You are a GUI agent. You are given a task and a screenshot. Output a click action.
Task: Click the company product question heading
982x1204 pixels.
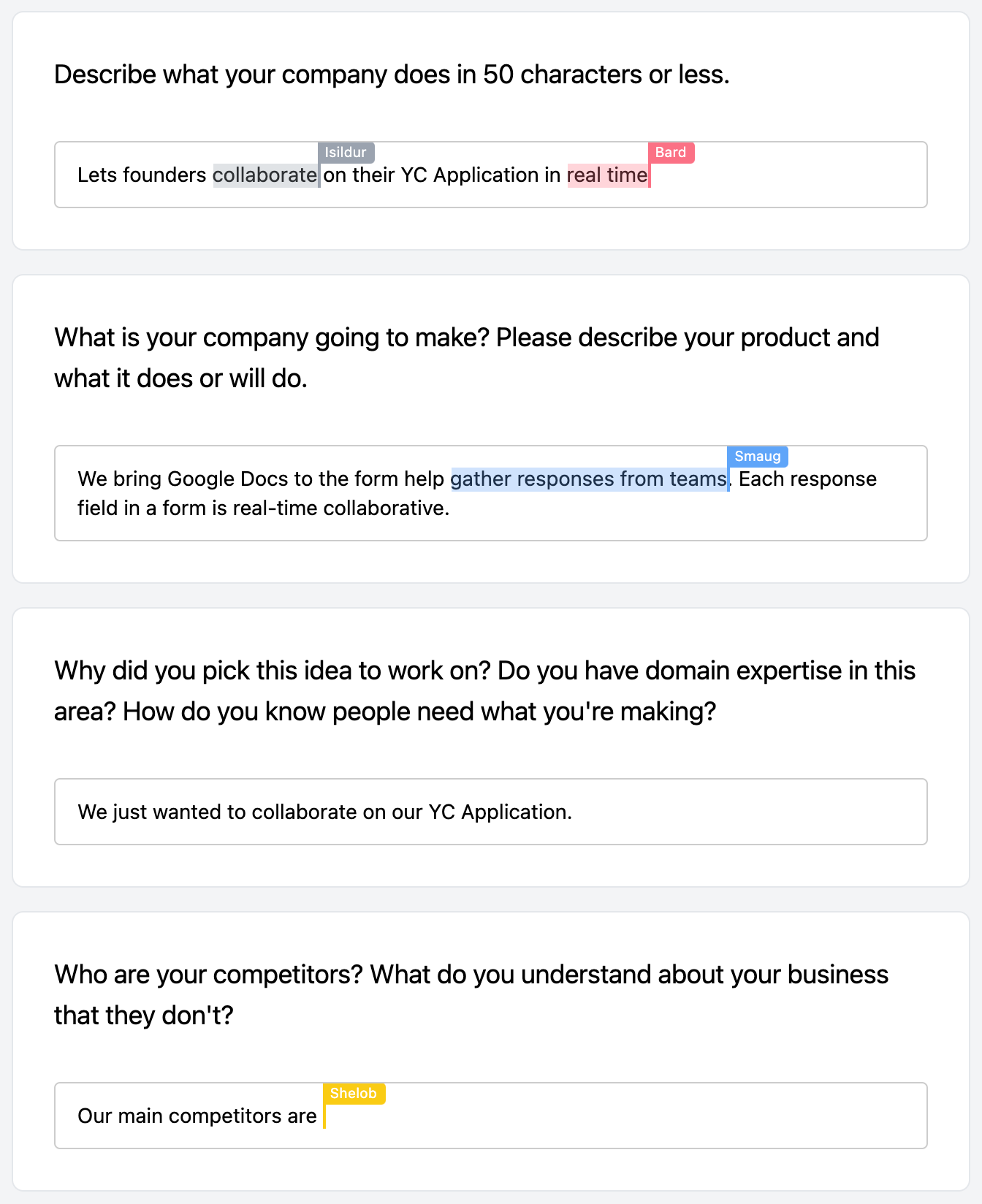467,357
